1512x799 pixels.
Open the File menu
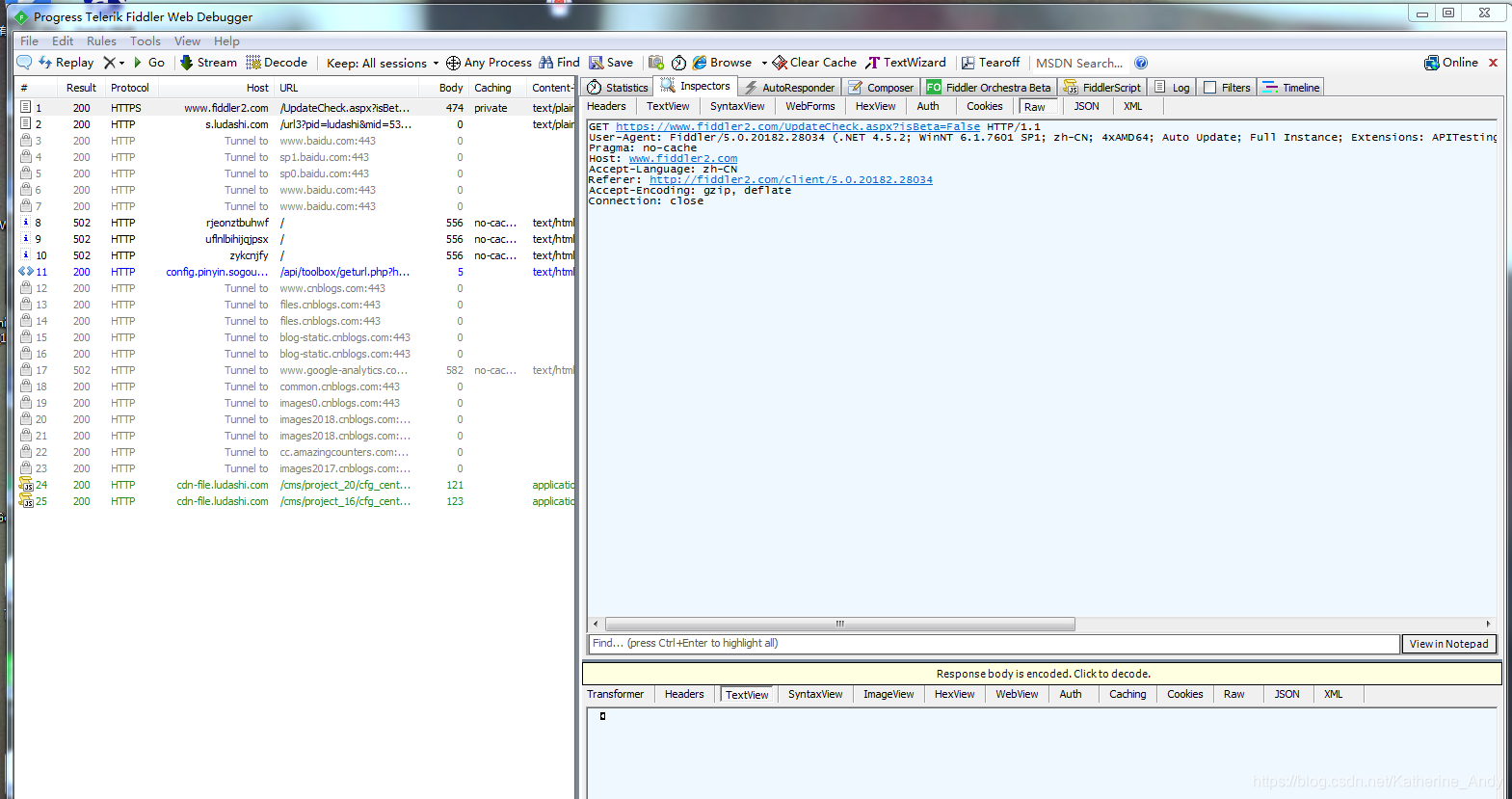point(30,41)
